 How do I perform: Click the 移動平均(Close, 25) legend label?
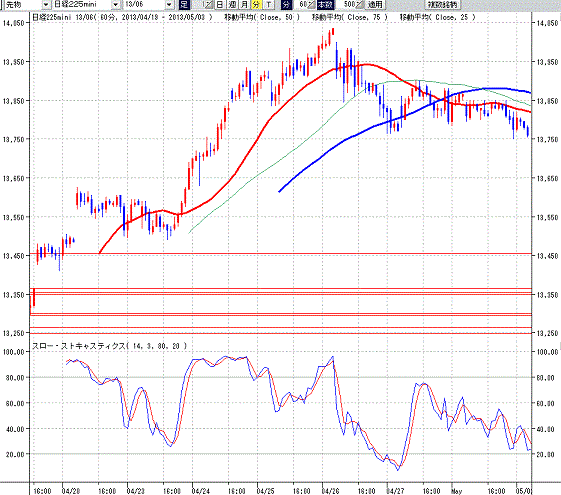[x=437, y=17]
